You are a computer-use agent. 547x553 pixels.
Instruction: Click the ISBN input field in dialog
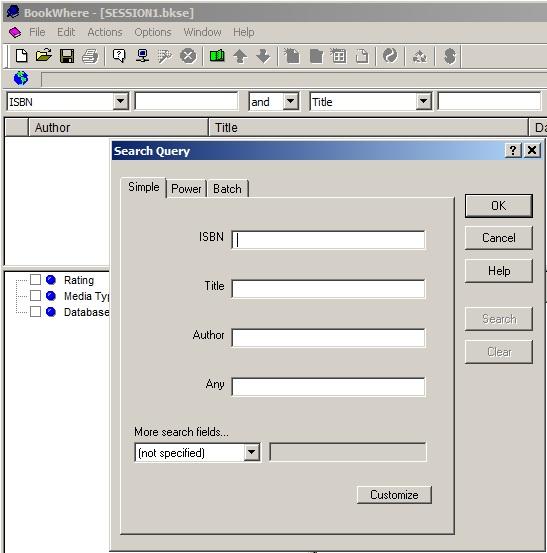tap(328, 240)
